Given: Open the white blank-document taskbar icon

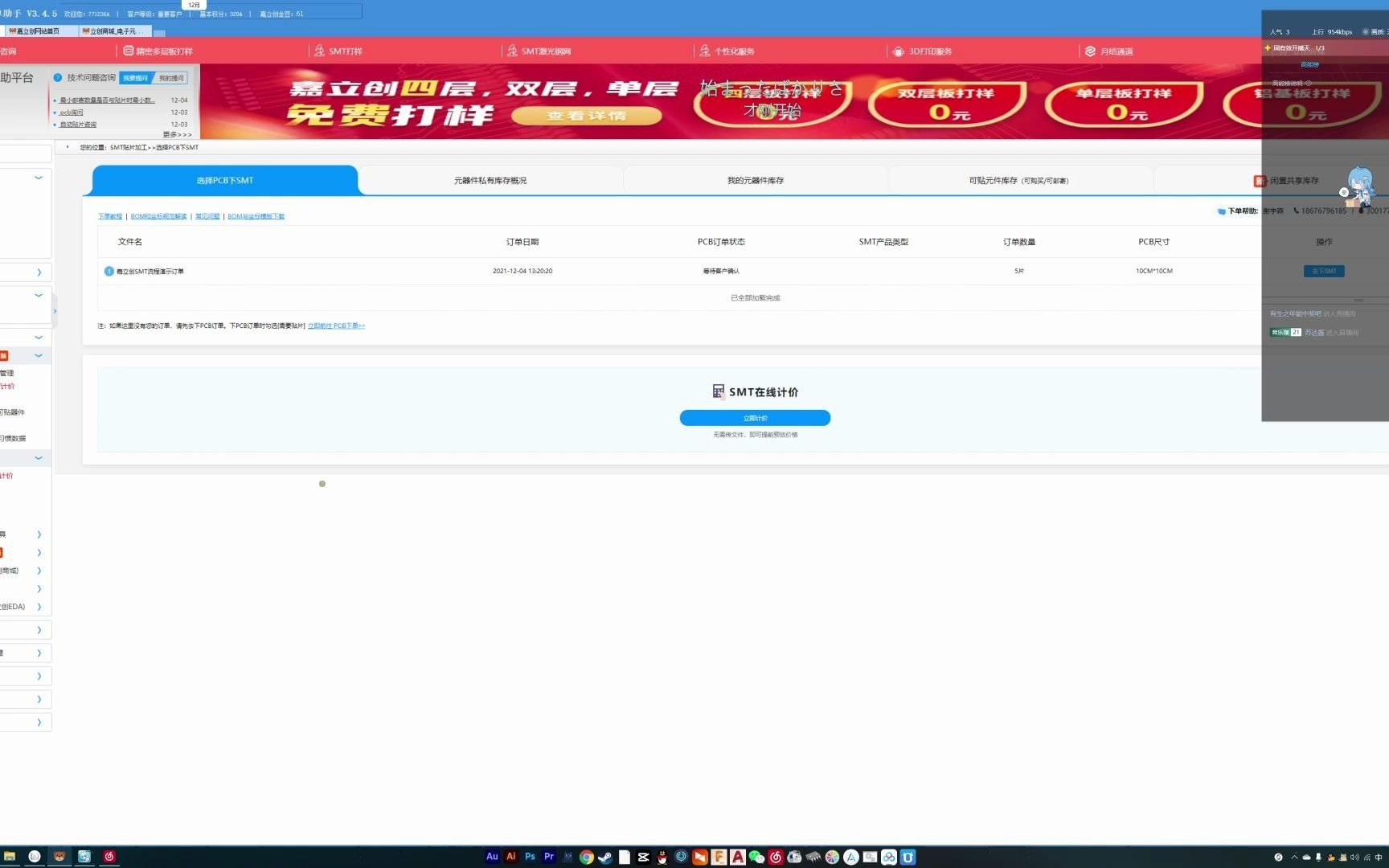Looking at the screenshot, I should point(625,857).
